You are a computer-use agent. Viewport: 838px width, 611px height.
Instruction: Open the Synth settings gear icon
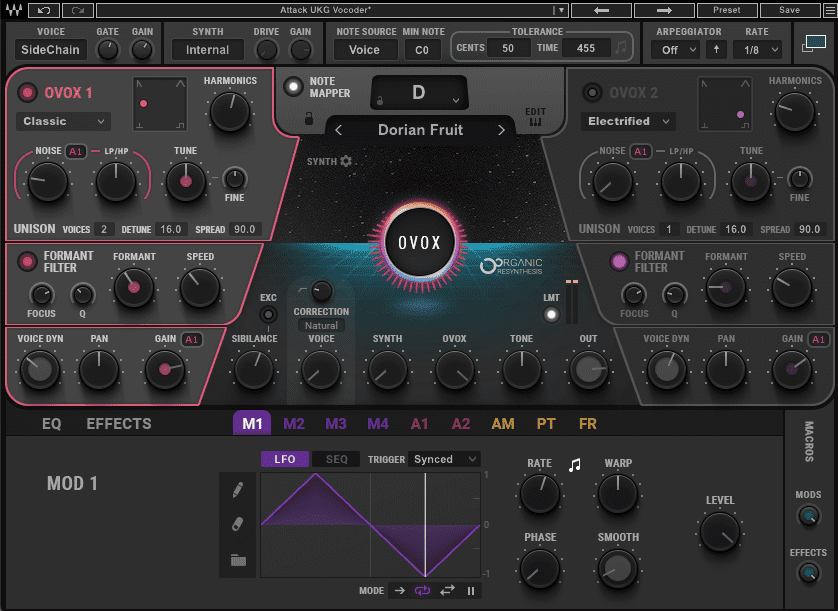click(x=346, y=161)
